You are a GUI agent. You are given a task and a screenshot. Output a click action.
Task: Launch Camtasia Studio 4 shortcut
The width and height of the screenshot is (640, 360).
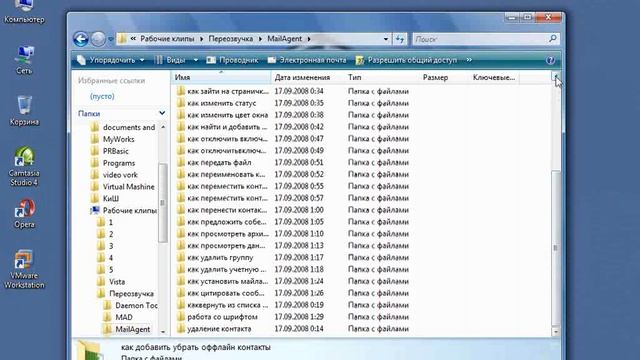click(x=24, y=167)
